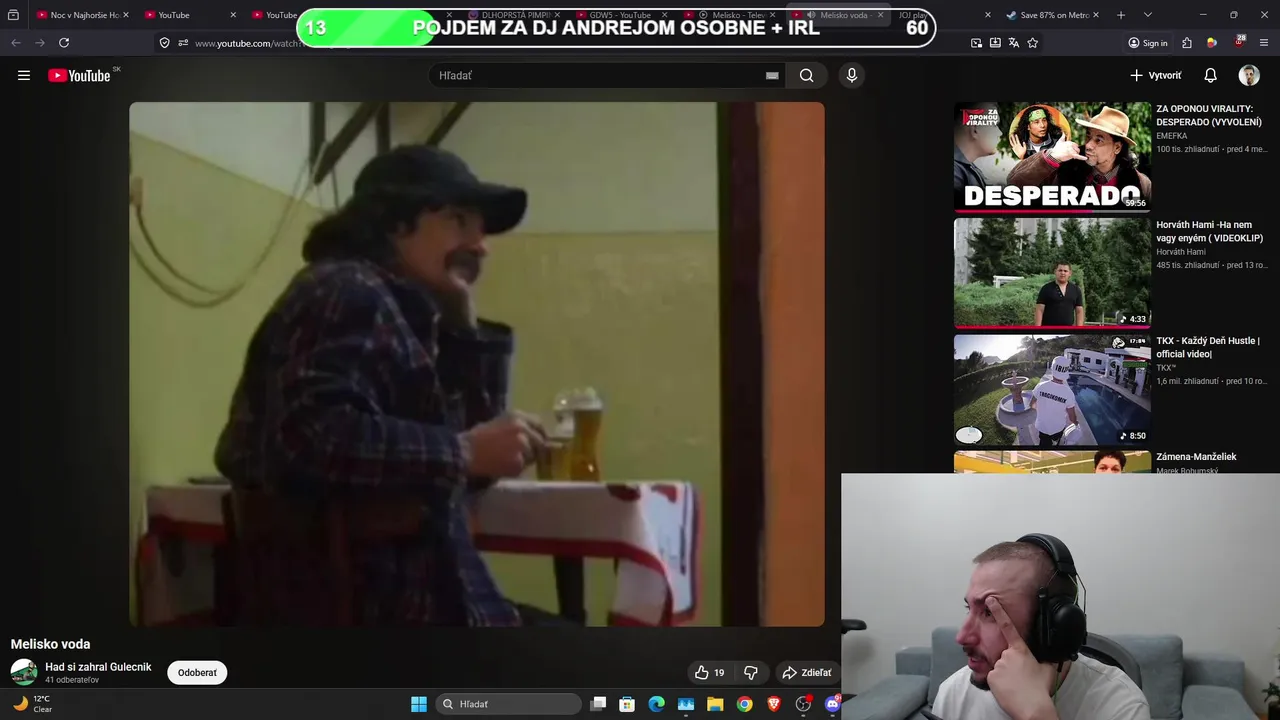Open Brave browser from the taskbar
1280x720 pixels.
[774, 704]
